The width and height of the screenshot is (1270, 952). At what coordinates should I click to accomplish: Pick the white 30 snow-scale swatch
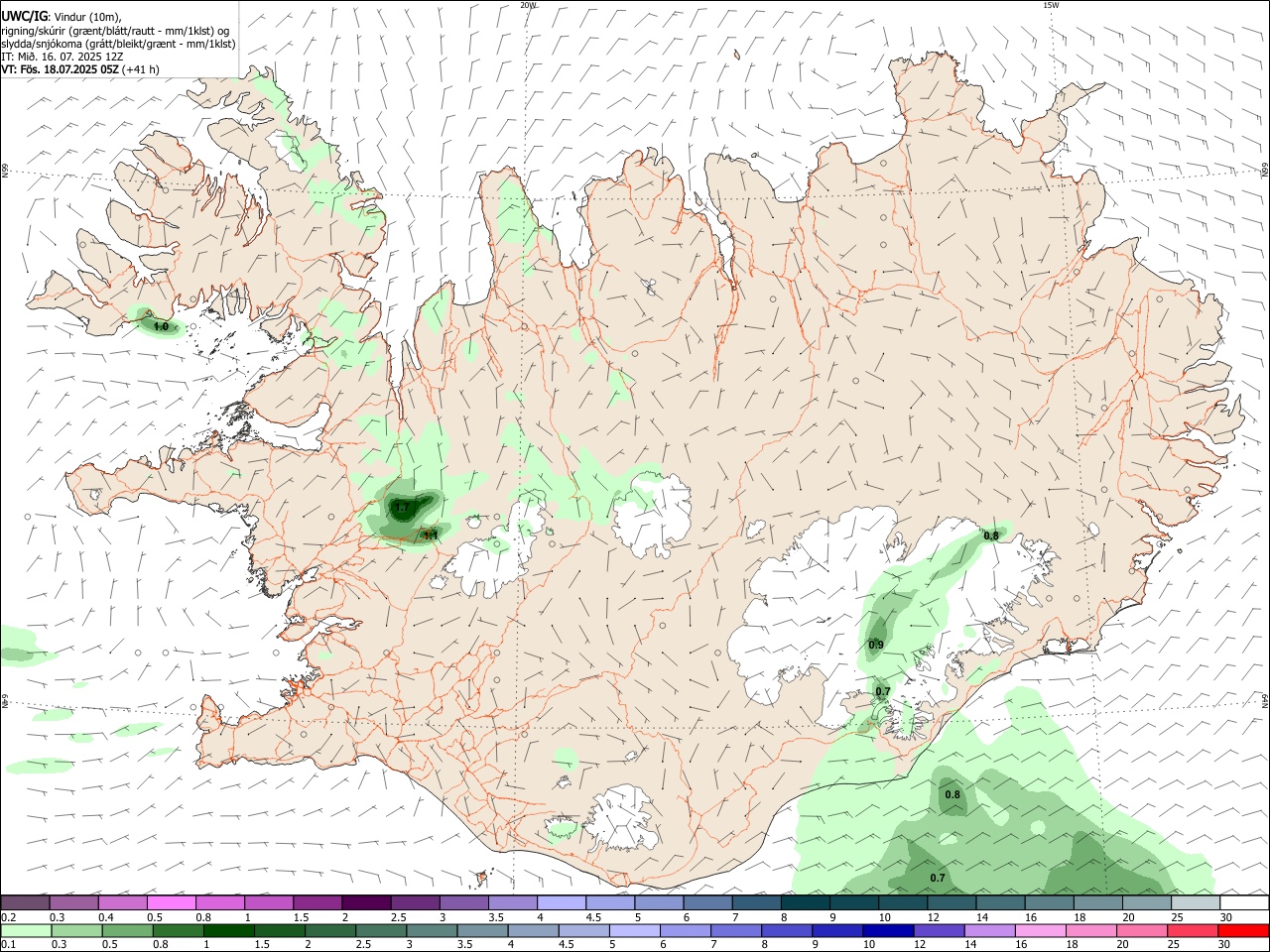point(1244,902)
